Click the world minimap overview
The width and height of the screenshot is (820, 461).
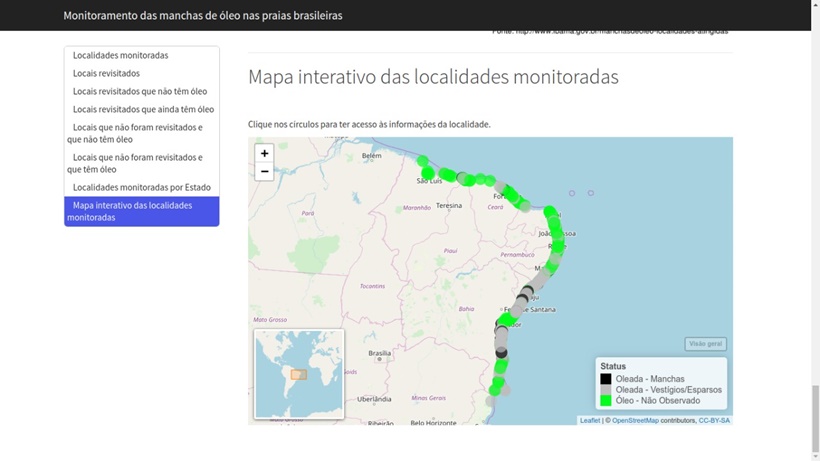tap(299, 374)
